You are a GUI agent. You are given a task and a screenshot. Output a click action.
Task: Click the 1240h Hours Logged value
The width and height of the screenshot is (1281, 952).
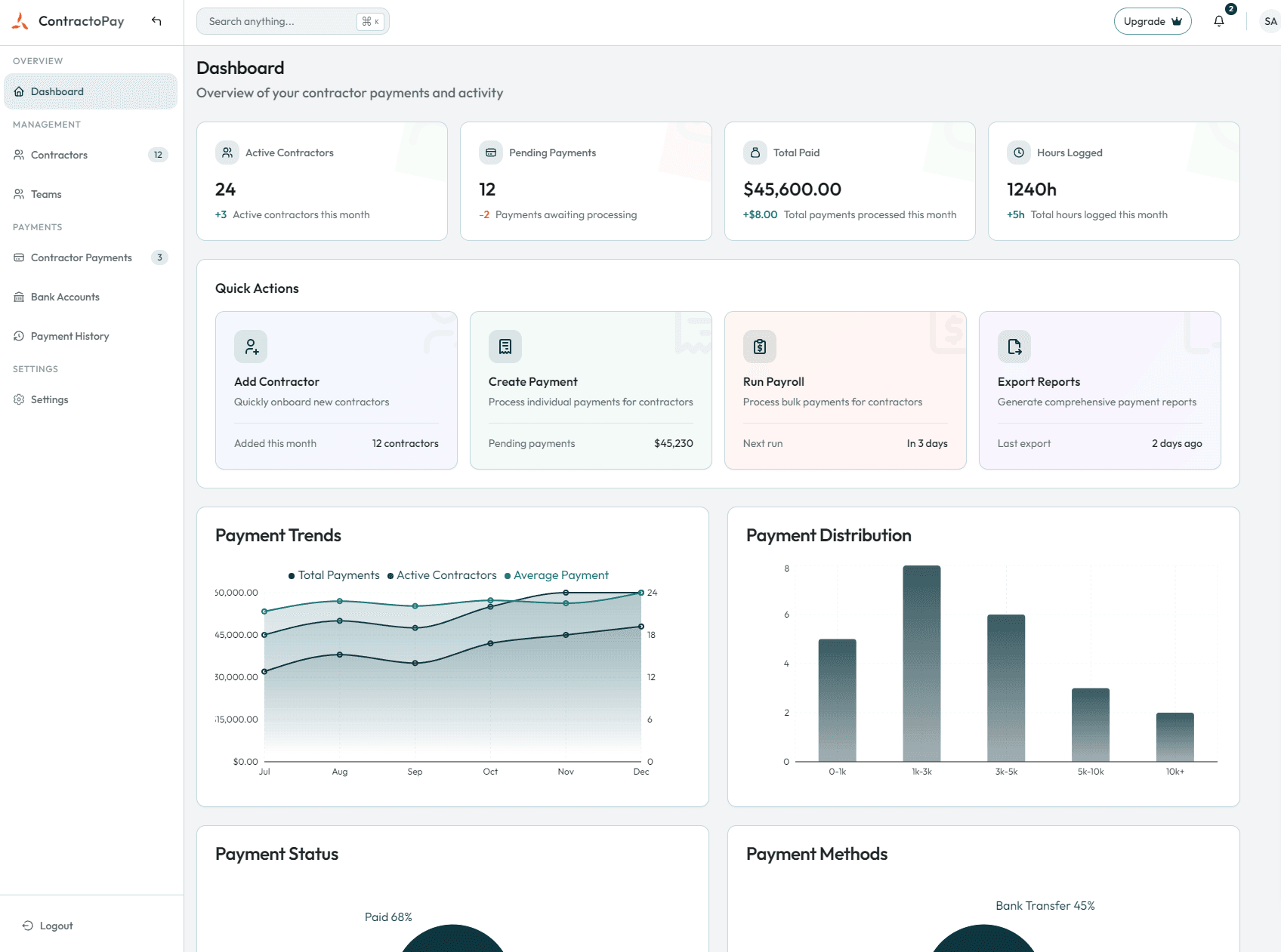[1032, 189]
